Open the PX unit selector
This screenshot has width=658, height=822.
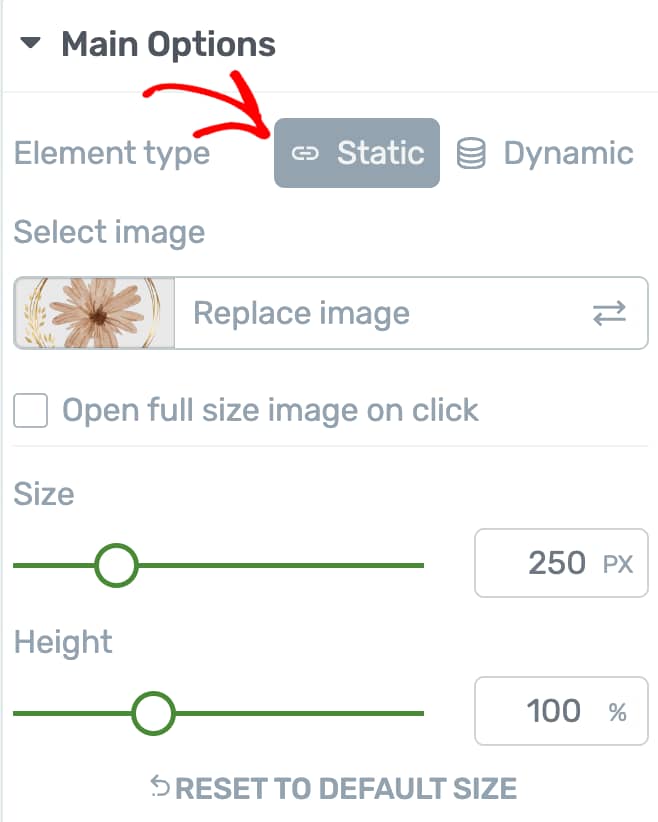pyautogui.click(x=618, y=564)
